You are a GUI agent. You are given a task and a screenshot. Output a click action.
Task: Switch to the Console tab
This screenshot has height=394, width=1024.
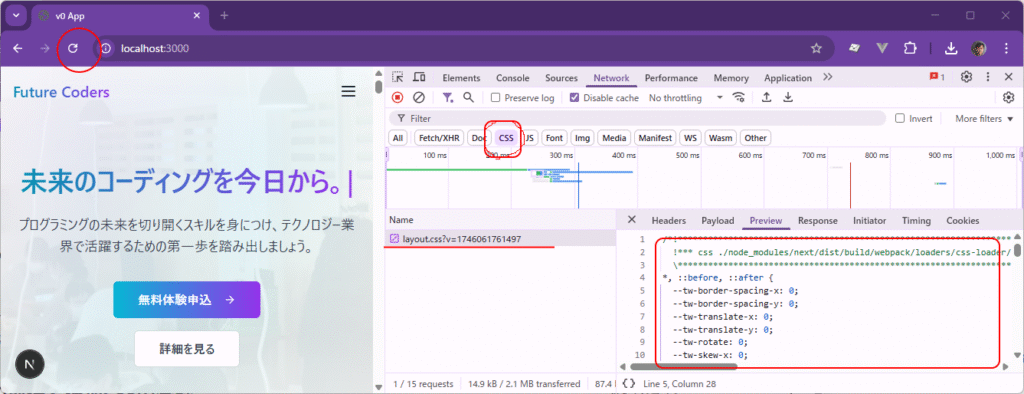pyautogui.click(x=513, y=78)
